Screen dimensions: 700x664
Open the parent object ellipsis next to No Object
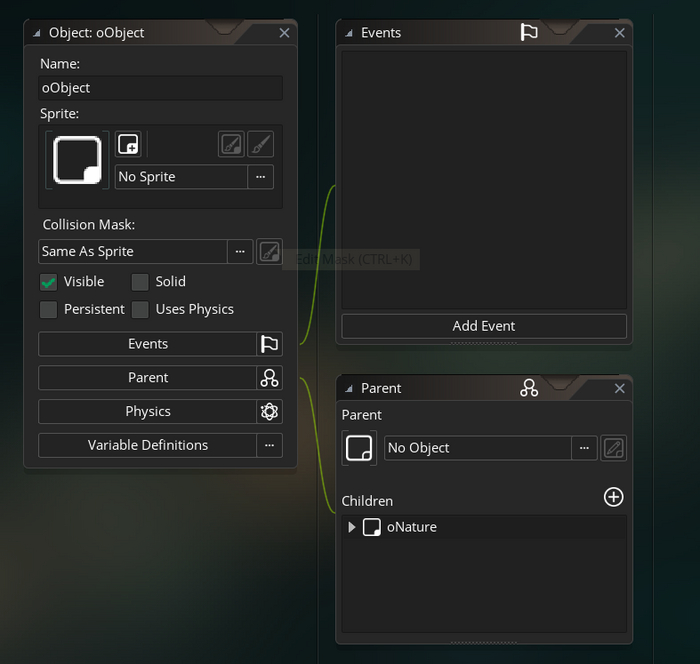tap(585, 448)
